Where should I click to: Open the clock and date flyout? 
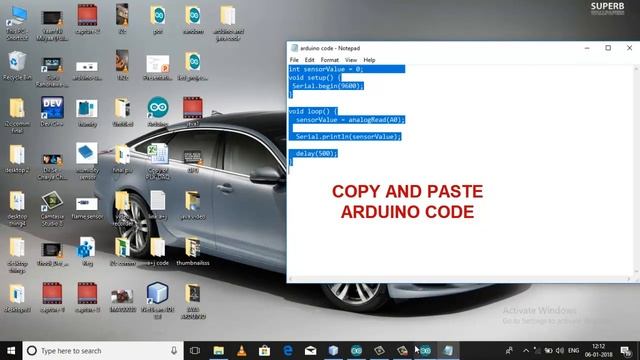point(598,351)
